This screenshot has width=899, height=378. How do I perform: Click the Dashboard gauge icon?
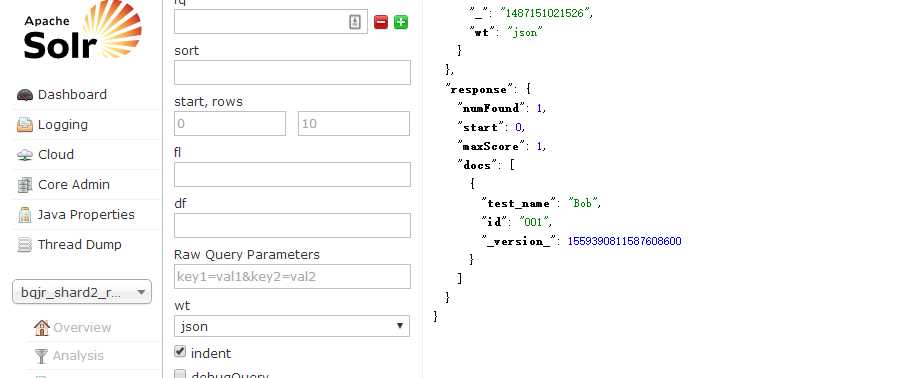pos(25,95)
